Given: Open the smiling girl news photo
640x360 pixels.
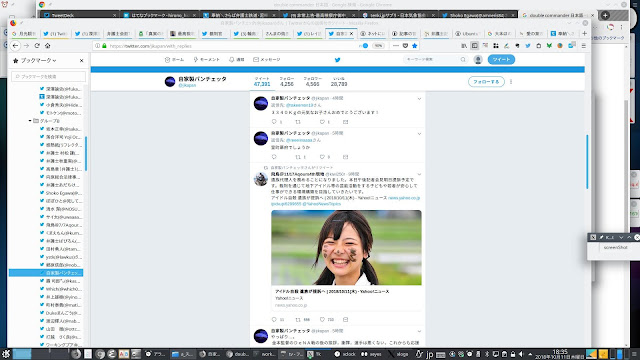Looking at the screenshot, I should [346, 247].
